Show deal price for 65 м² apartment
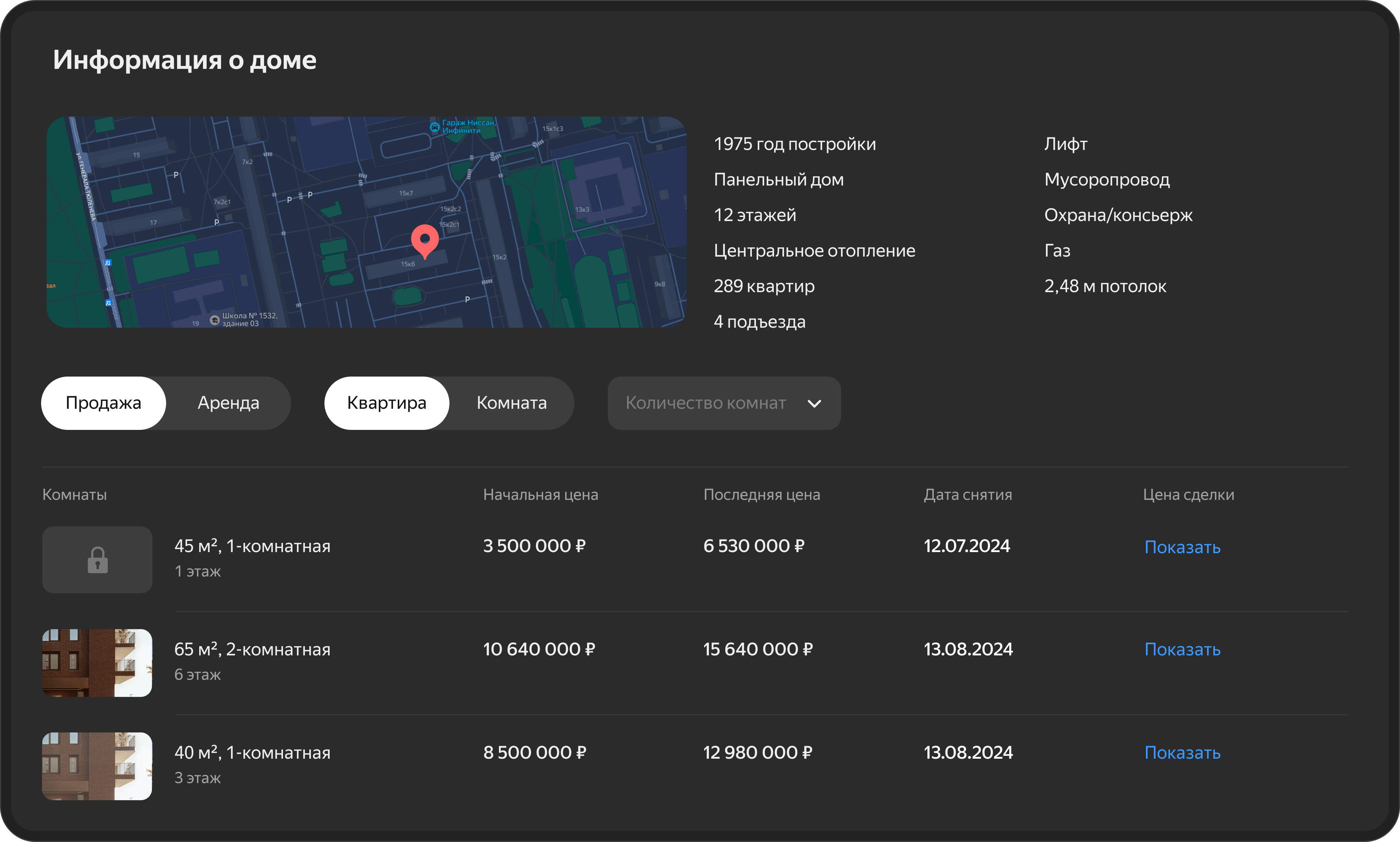This screenshot has width=1400, height=842. pyautogui.click(x=1182, y=649)
